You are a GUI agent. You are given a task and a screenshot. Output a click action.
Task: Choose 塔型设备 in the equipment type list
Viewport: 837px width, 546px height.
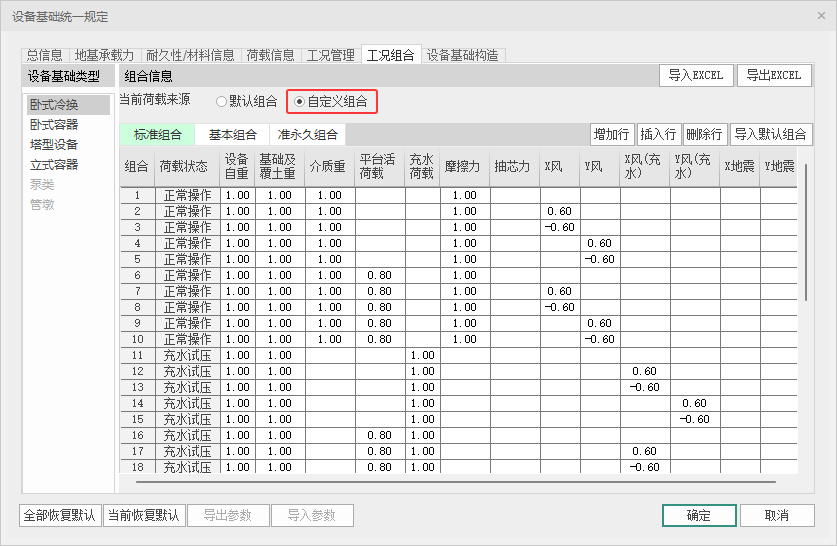[x=54, y=145]
